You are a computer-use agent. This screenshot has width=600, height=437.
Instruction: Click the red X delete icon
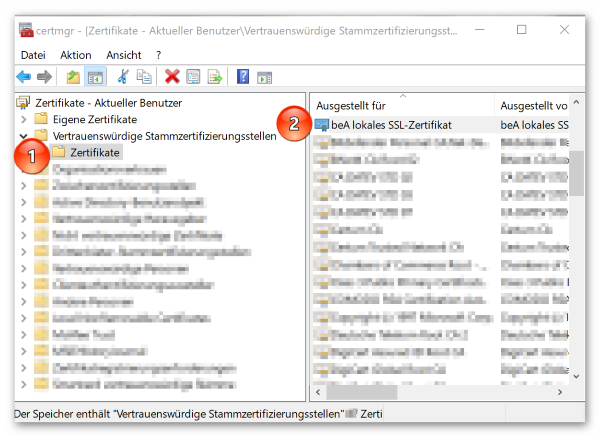[x=172, y=77]
